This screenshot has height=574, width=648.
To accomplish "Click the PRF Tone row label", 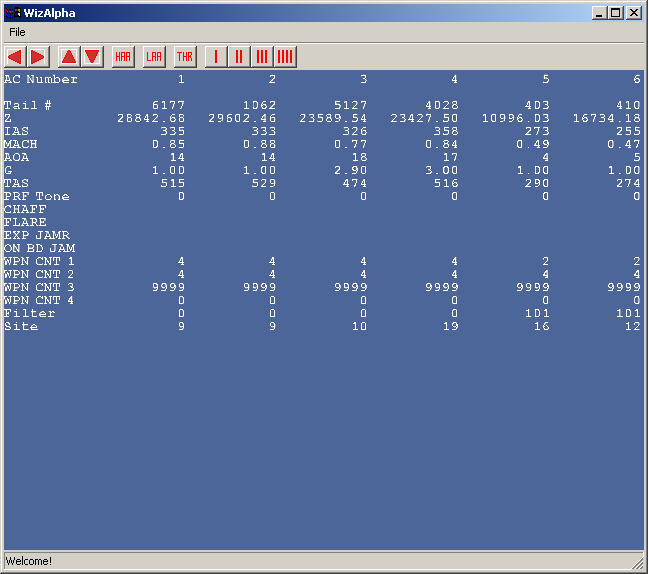I will coord(37,196).
